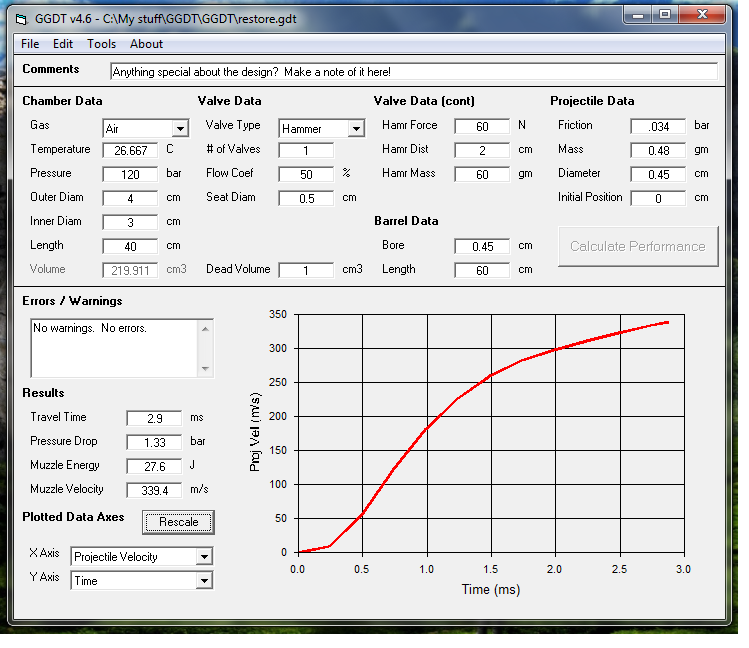Select the chamber Pressure input field
Image resolution: width=749 pixels, height=648 pixels.
(130, 174)
